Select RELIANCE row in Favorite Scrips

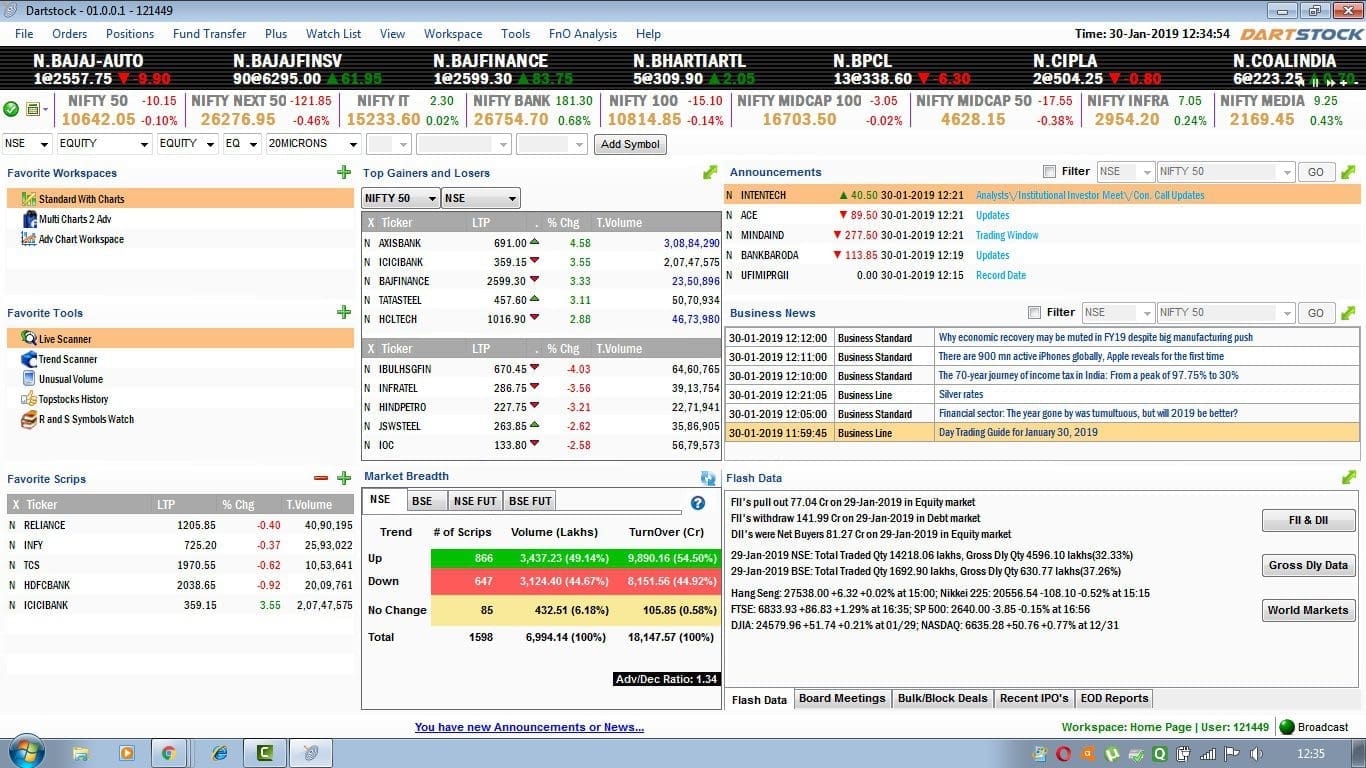click(x=180, y=525)
